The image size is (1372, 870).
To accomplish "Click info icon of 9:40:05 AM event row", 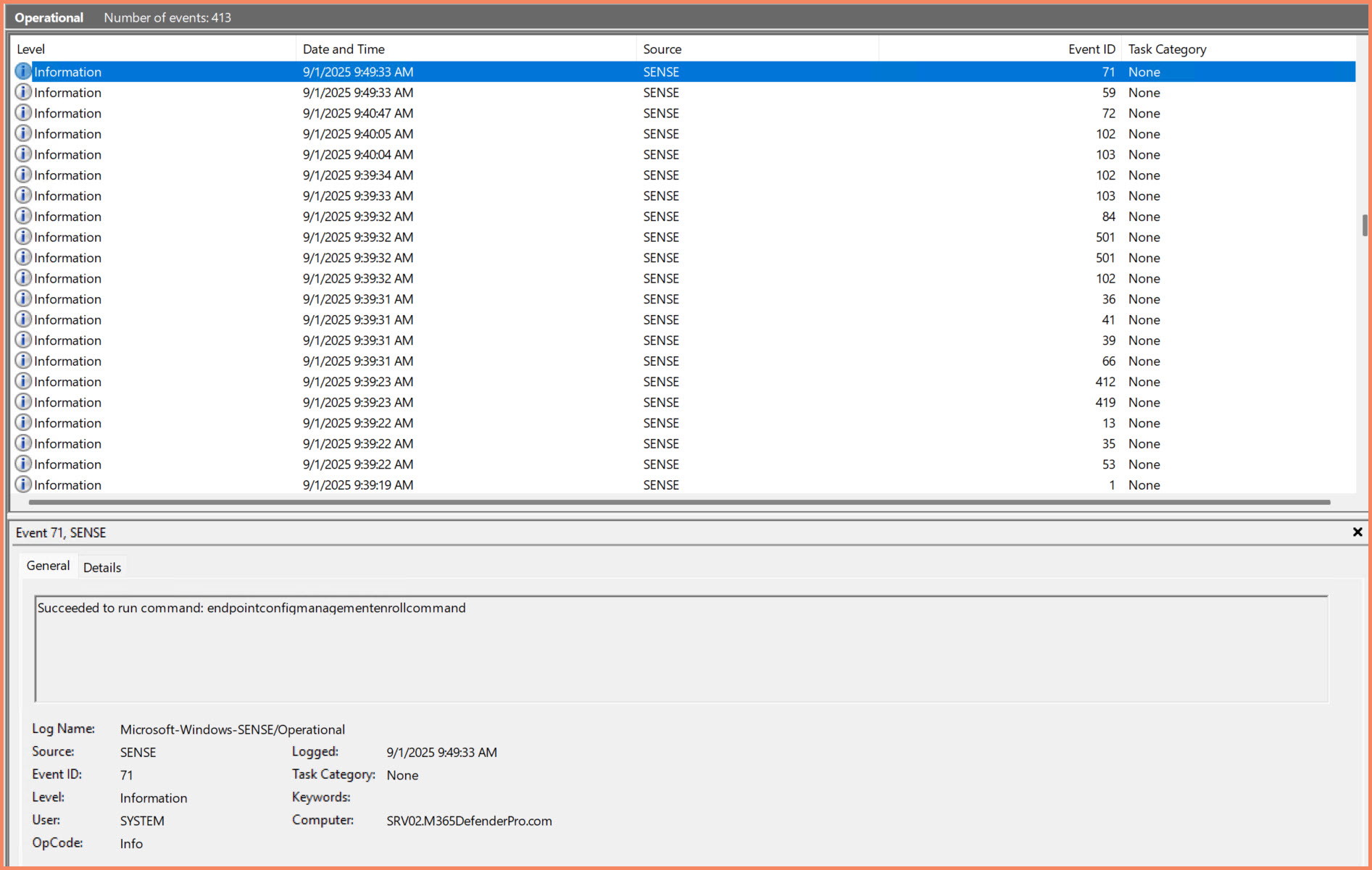I will tap(23, 133).
